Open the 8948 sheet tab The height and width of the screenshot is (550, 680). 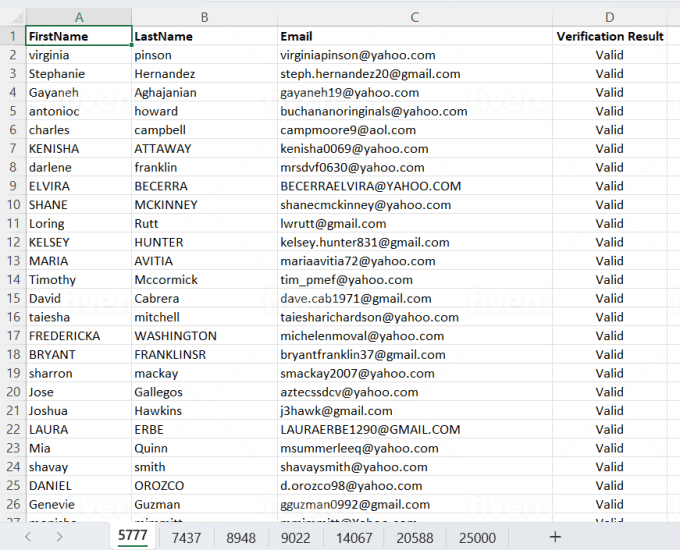[241, 538]
